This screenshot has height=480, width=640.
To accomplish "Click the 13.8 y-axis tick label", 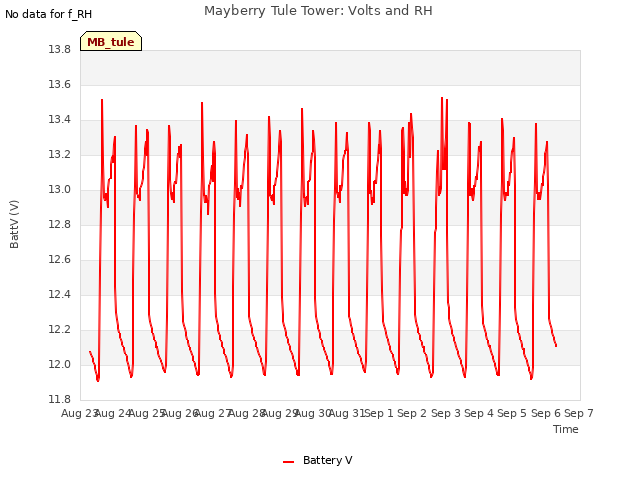I will [60, 50].
